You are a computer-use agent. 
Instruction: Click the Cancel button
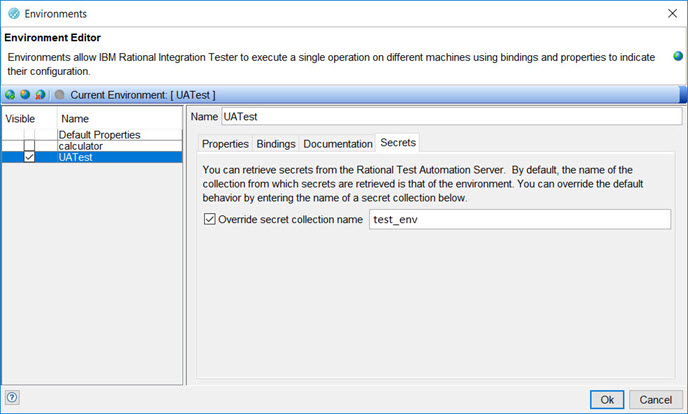656,400
